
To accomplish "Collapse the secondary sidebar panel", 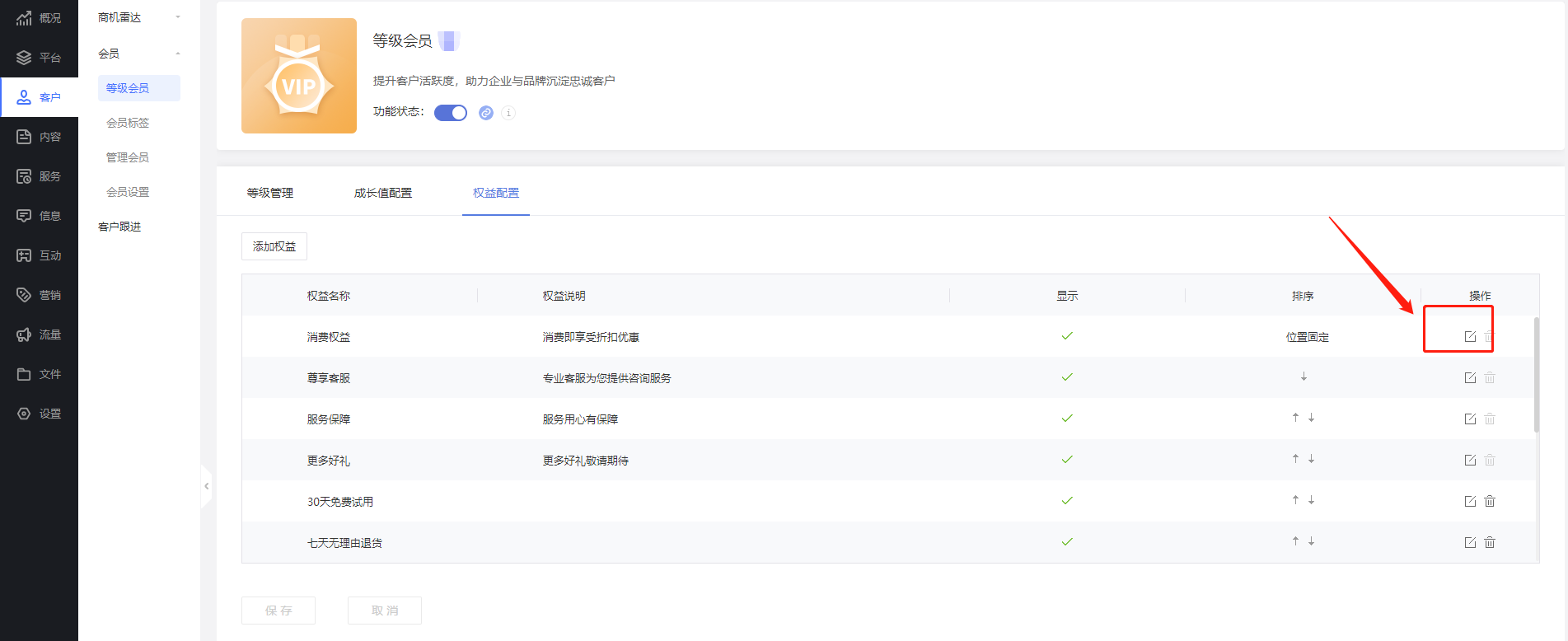I will (x=206, y=486).
